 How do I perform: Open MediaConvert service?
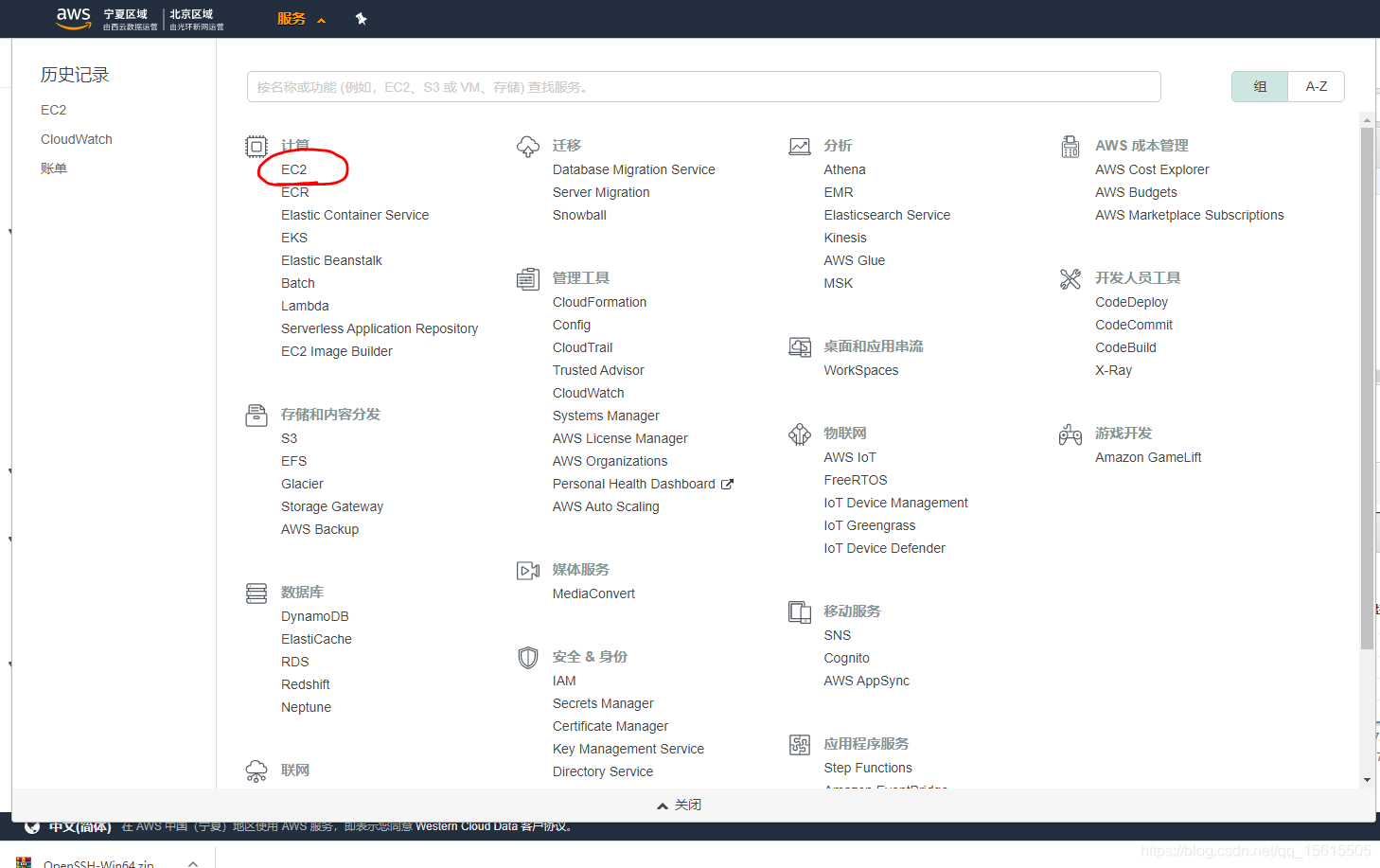[x=593, y=593]
